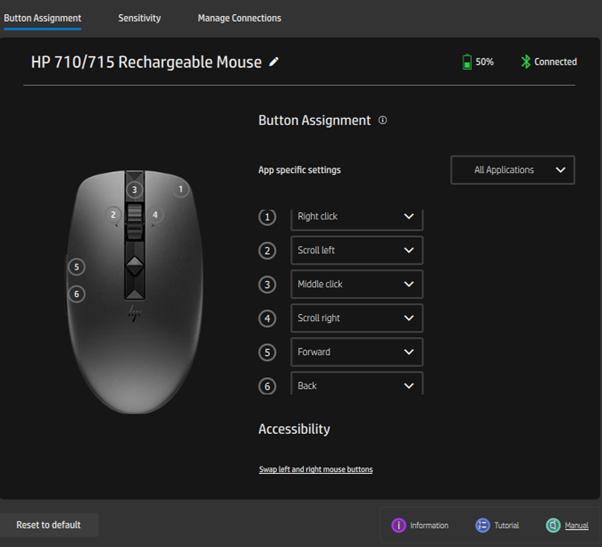Click numbered circle 2 in assignment list
602x547 pixels.
(267, 251)
